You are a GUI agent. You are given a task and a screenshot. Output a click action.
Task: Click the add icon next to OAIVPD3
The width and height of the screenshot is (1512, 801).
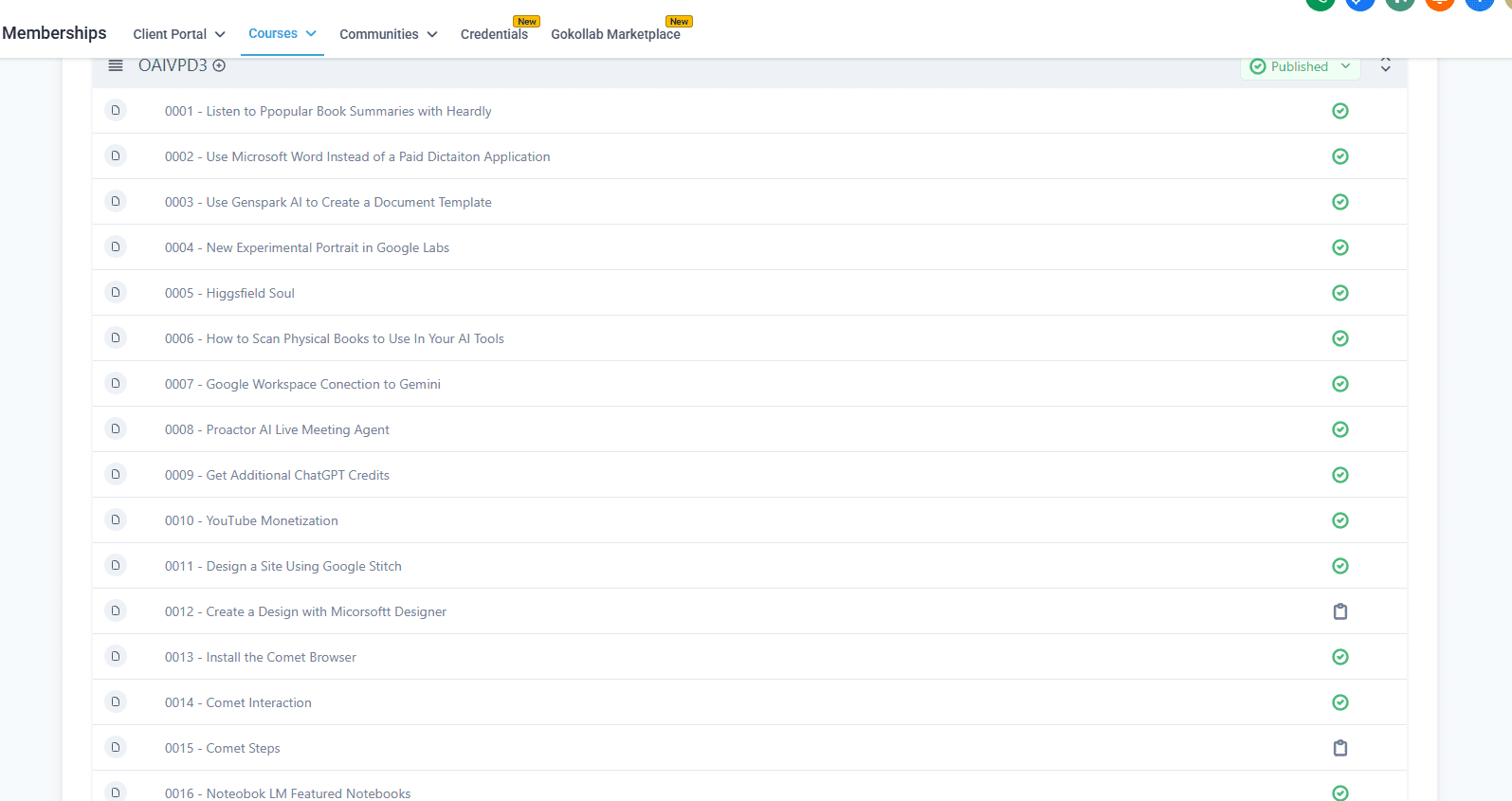[219, 66]
